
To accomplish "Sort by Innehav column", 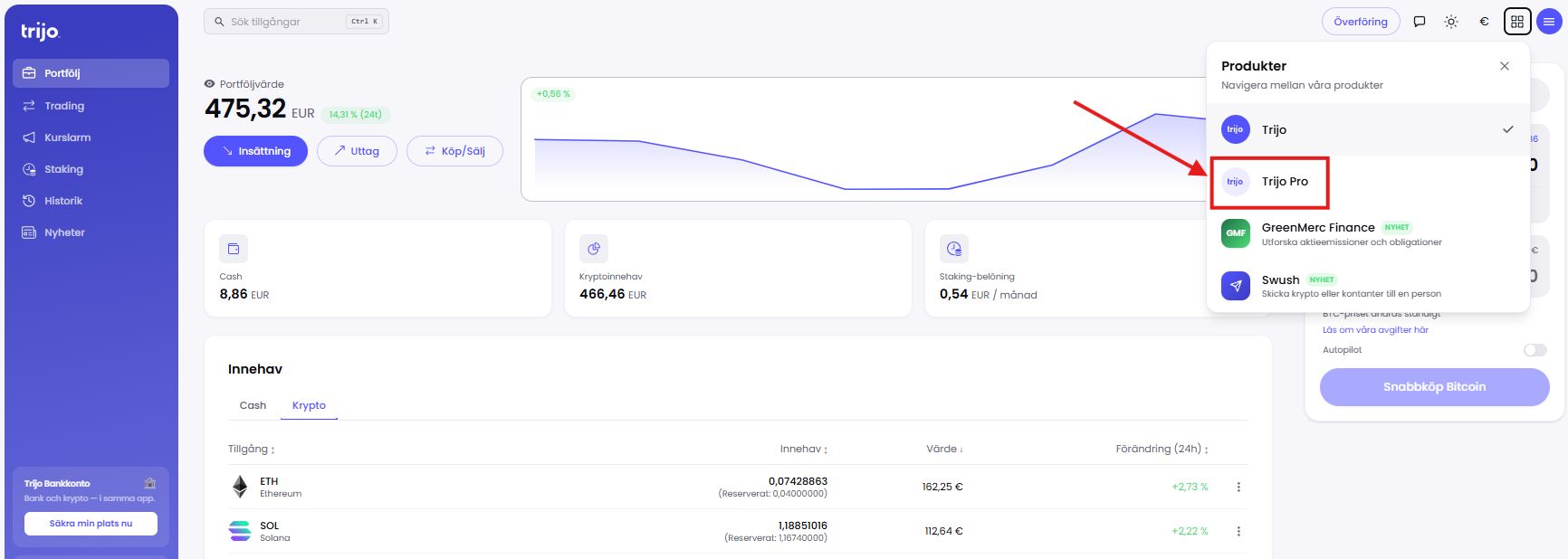I will 804,449.
